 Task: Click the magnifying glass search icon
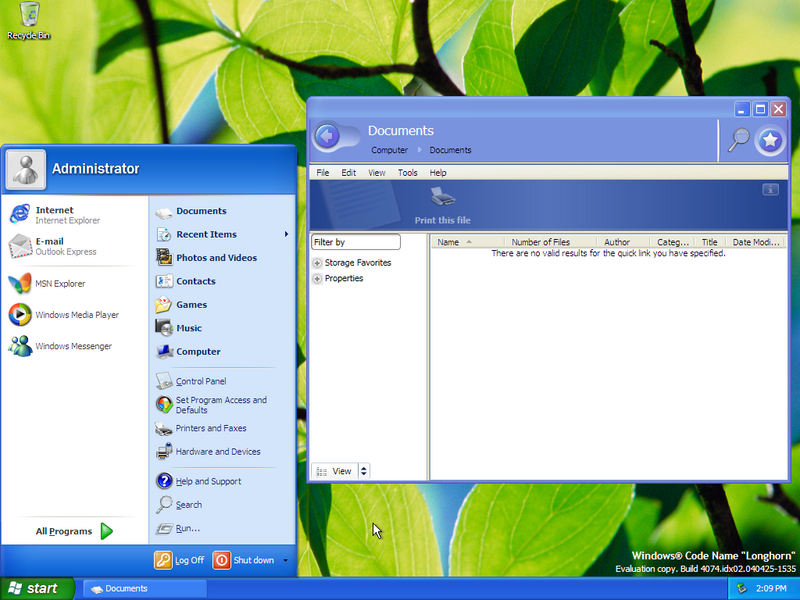(738, 140)
